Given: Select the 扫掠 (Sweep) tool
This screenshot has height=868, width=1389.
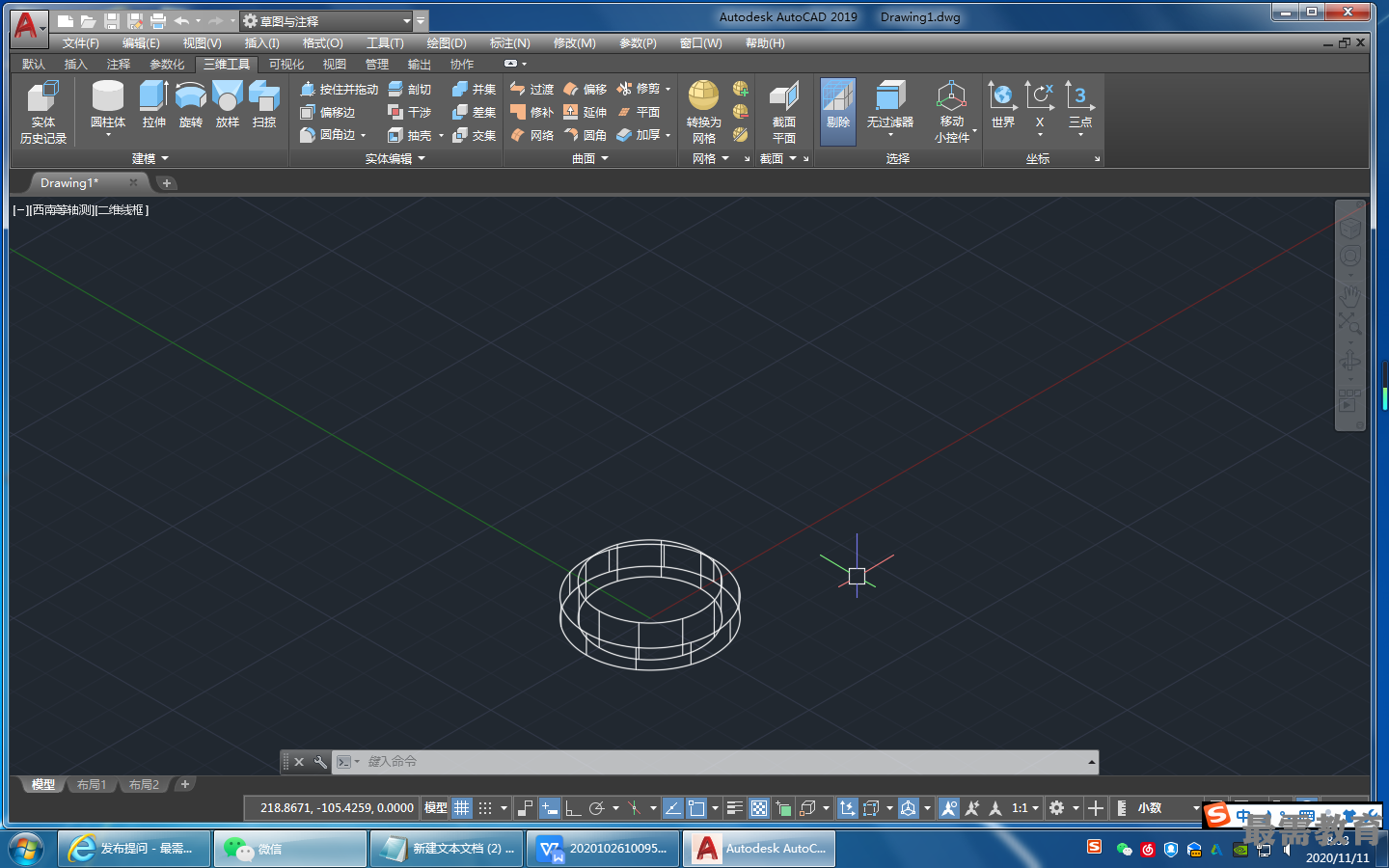Looking at the screenshot, I should [264, 104].
